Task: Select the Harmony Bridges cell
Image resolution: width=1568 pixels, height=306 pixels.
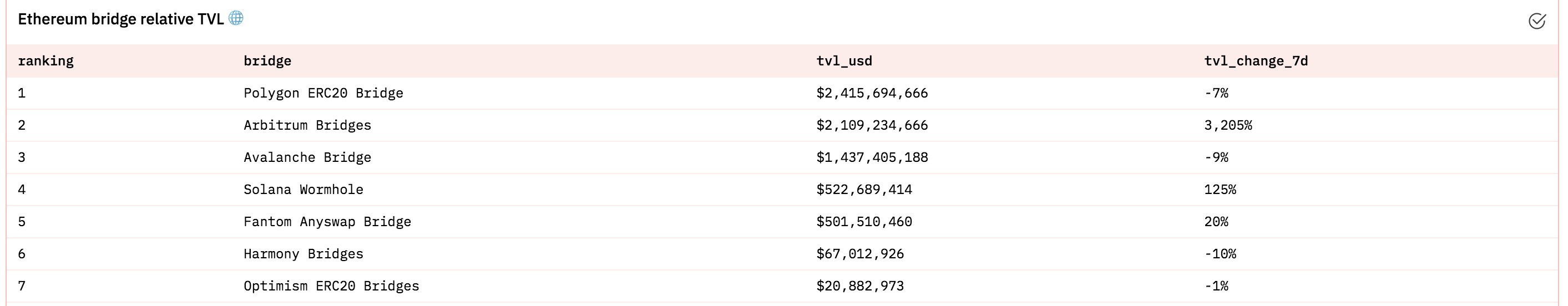Action: (303, 254)
